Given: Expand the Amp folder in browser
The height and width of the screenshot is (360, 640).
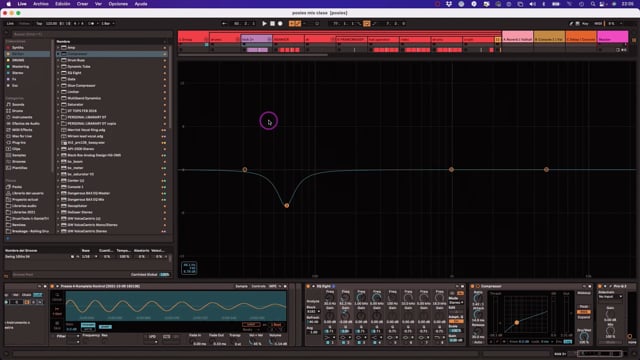Looking at the screenshot, I should click(58, 47).
